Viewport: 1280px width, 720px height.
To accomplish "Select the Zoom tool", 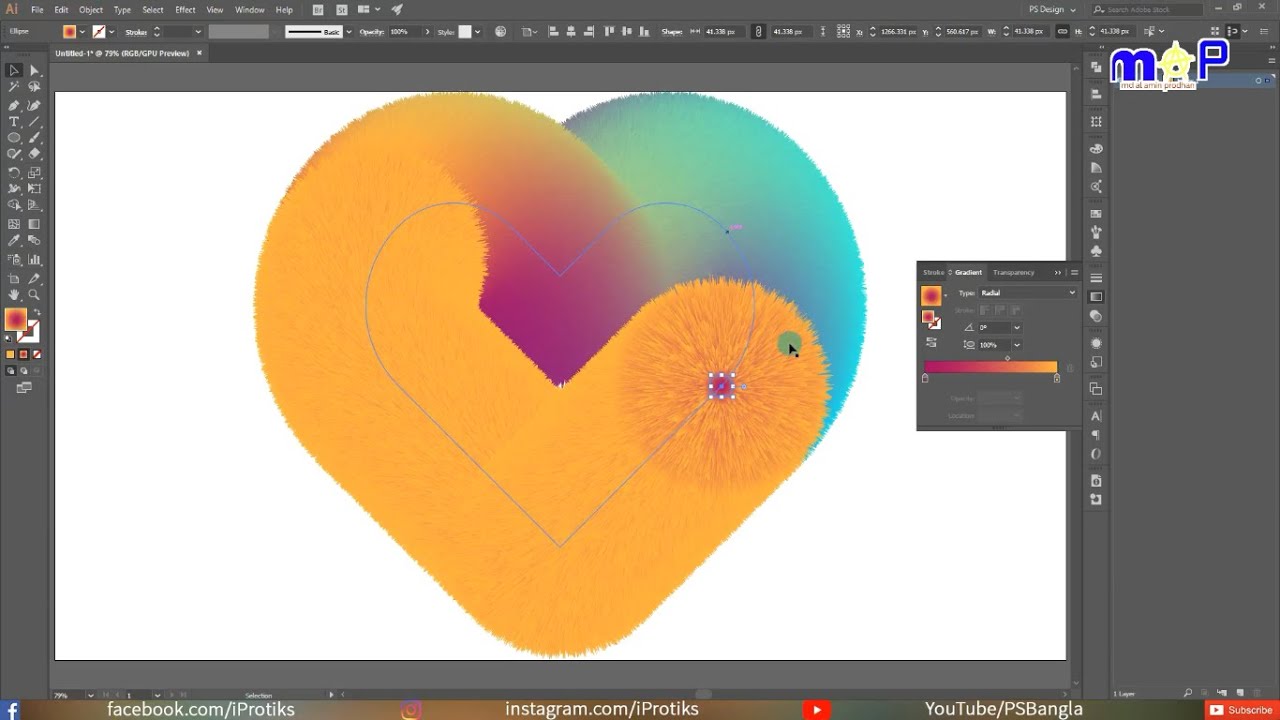I will (34, 295).
